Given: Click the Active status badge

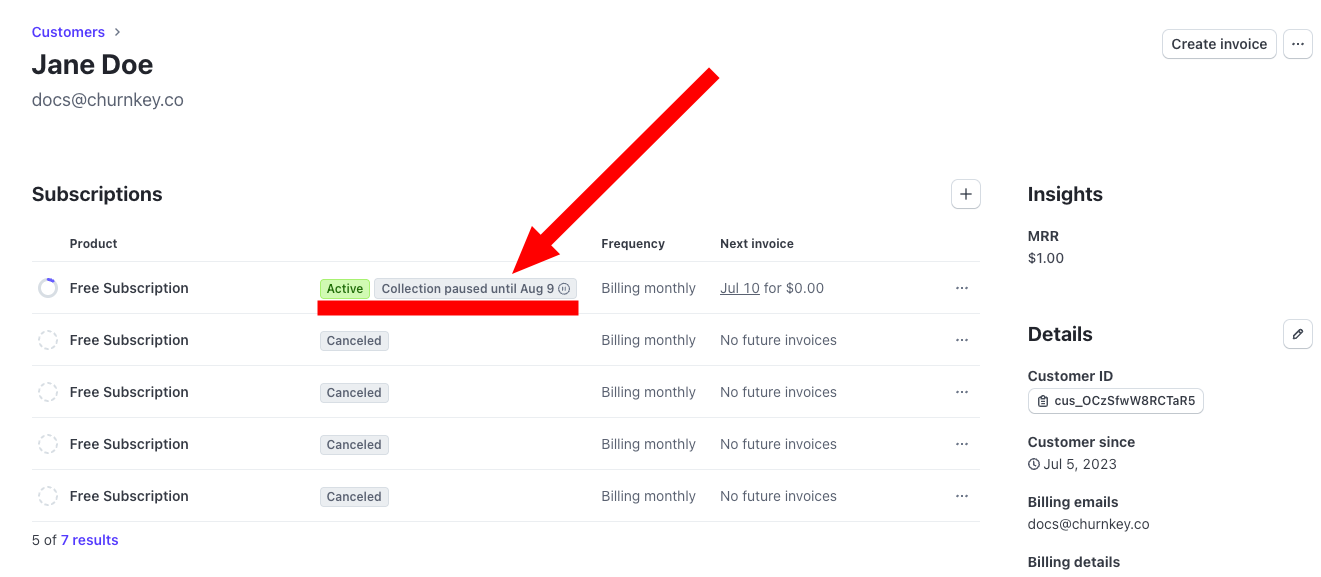Looking at the screenshot, I should point(344,288).
